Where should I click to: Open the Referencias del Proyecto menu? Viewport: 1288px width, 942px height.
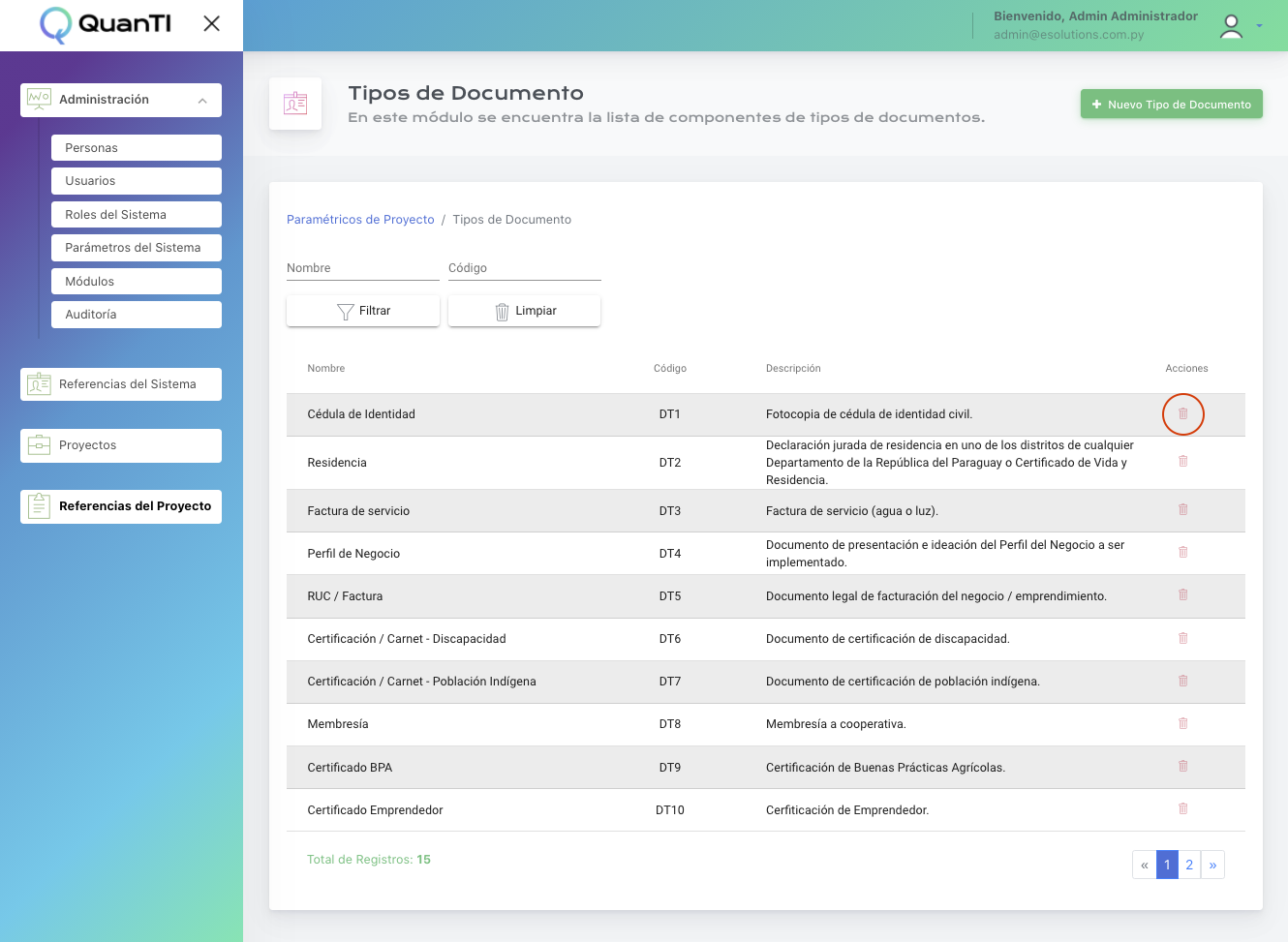(x=121, y=506)
